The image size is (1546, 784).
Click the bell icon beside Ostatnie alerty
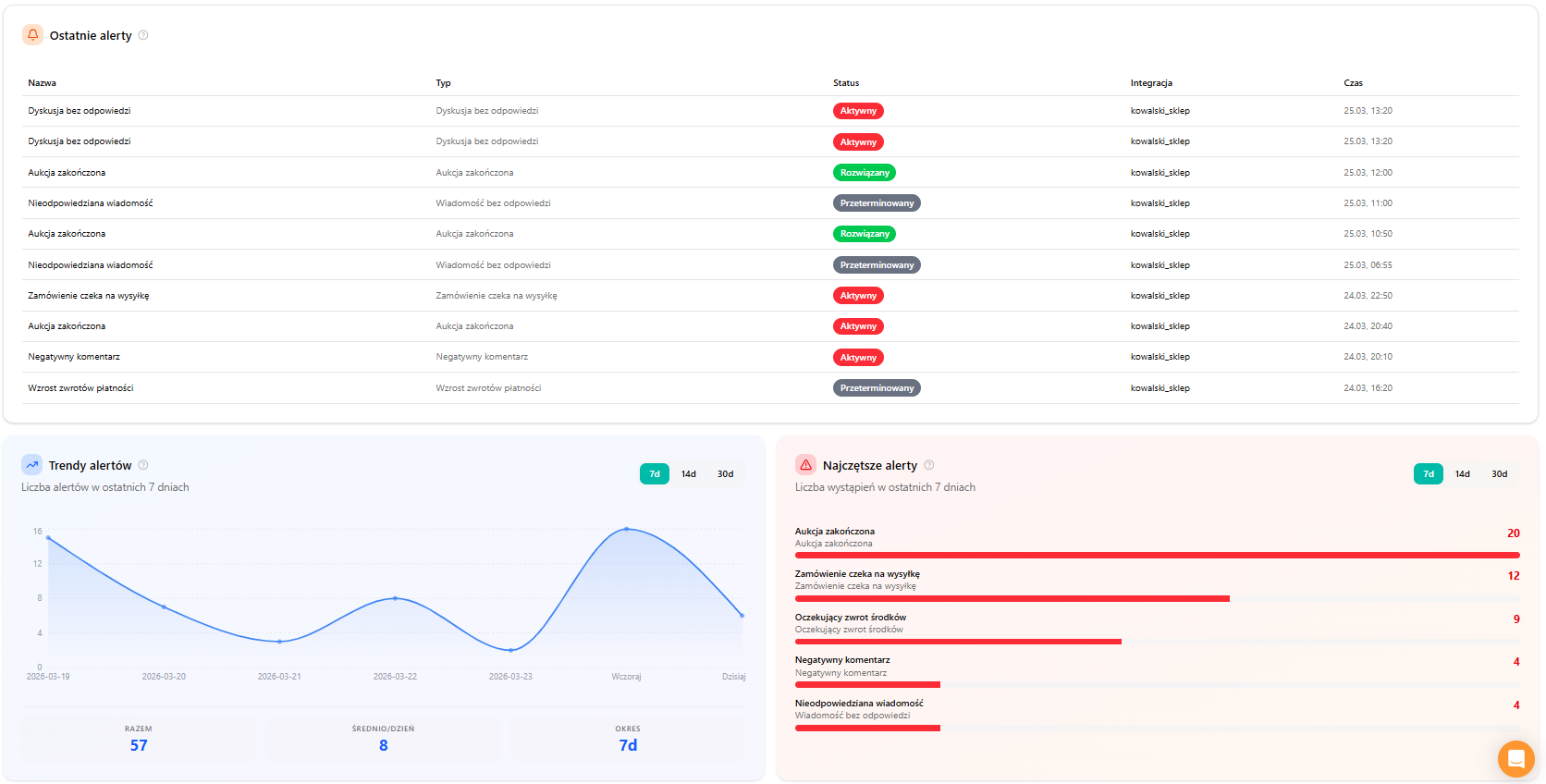pyautogui.click(x=33, y=35)
